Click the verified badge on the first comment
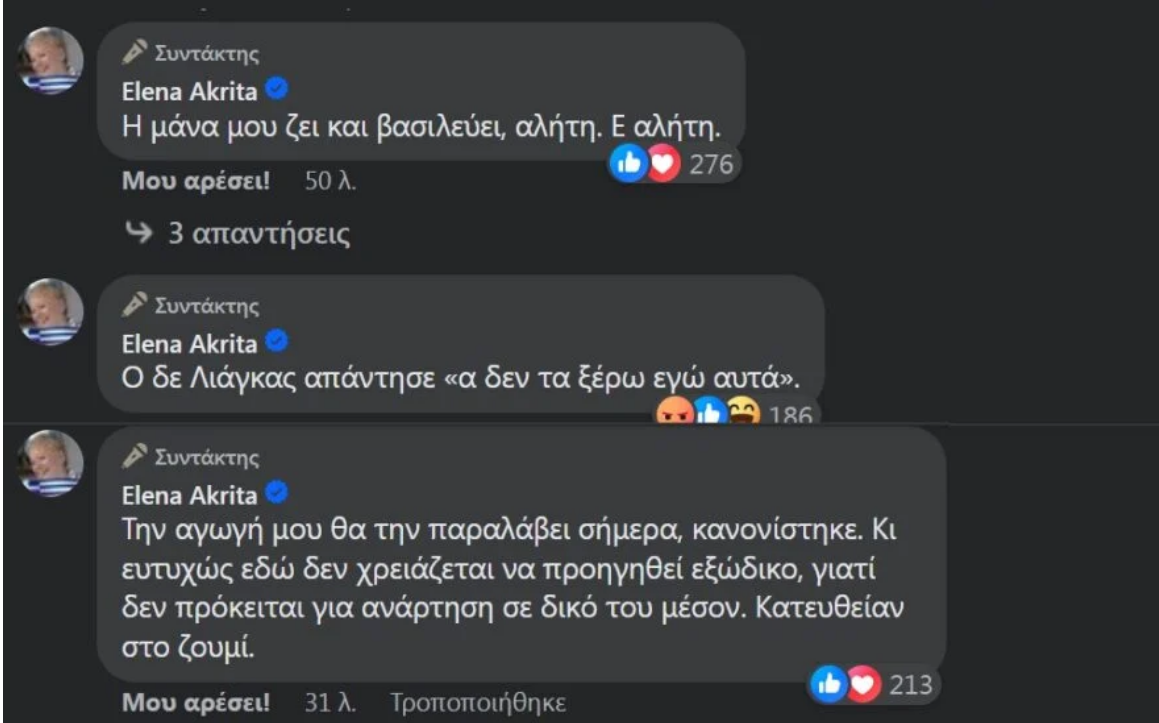The image size is (1159, 723). click(279, 90)
